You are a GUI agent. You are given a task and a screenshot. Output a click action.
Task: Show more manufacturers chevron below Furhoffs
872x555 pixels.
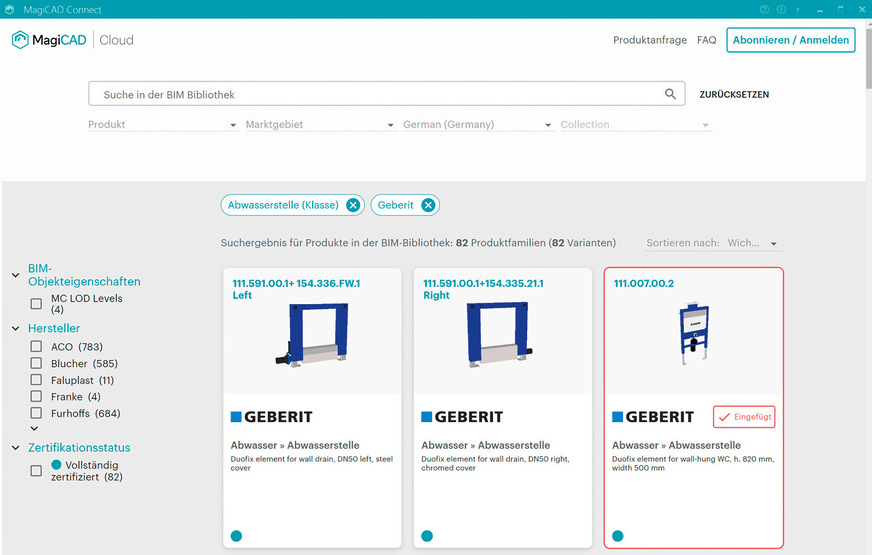point(34,428)
